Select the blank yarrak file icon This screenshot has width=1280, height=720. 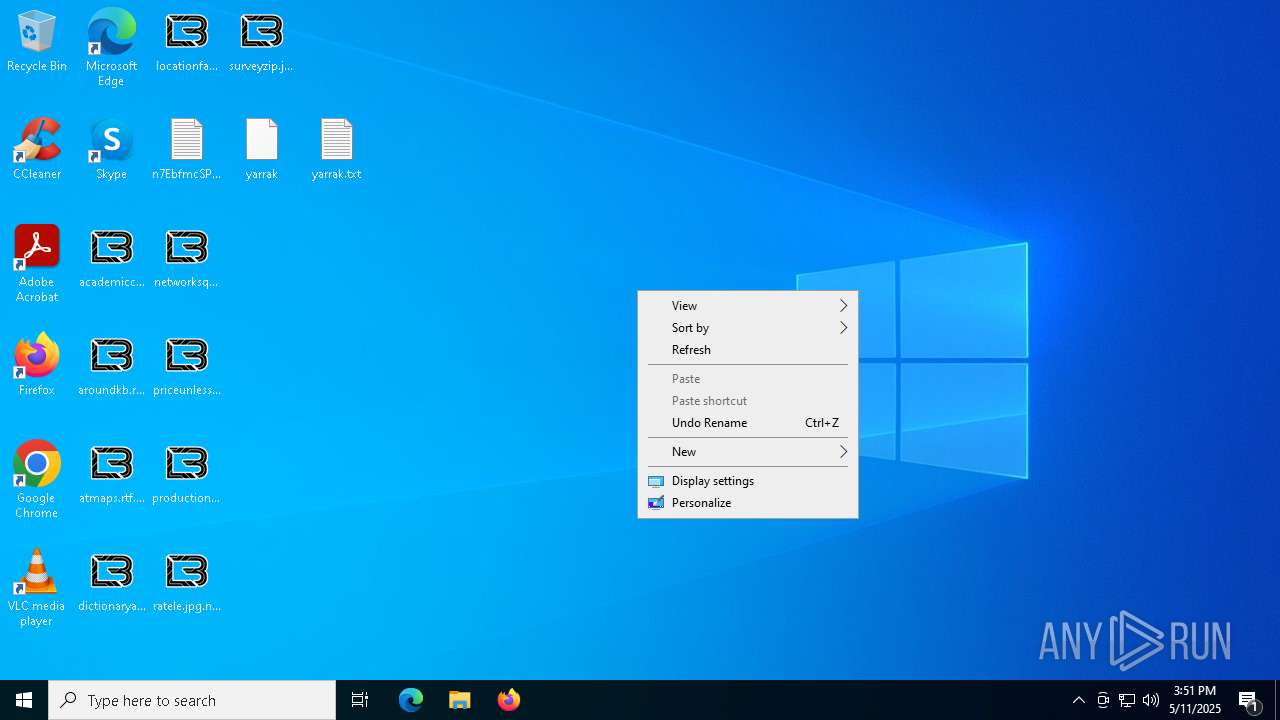pyautogui.click(x=261, y=150)
